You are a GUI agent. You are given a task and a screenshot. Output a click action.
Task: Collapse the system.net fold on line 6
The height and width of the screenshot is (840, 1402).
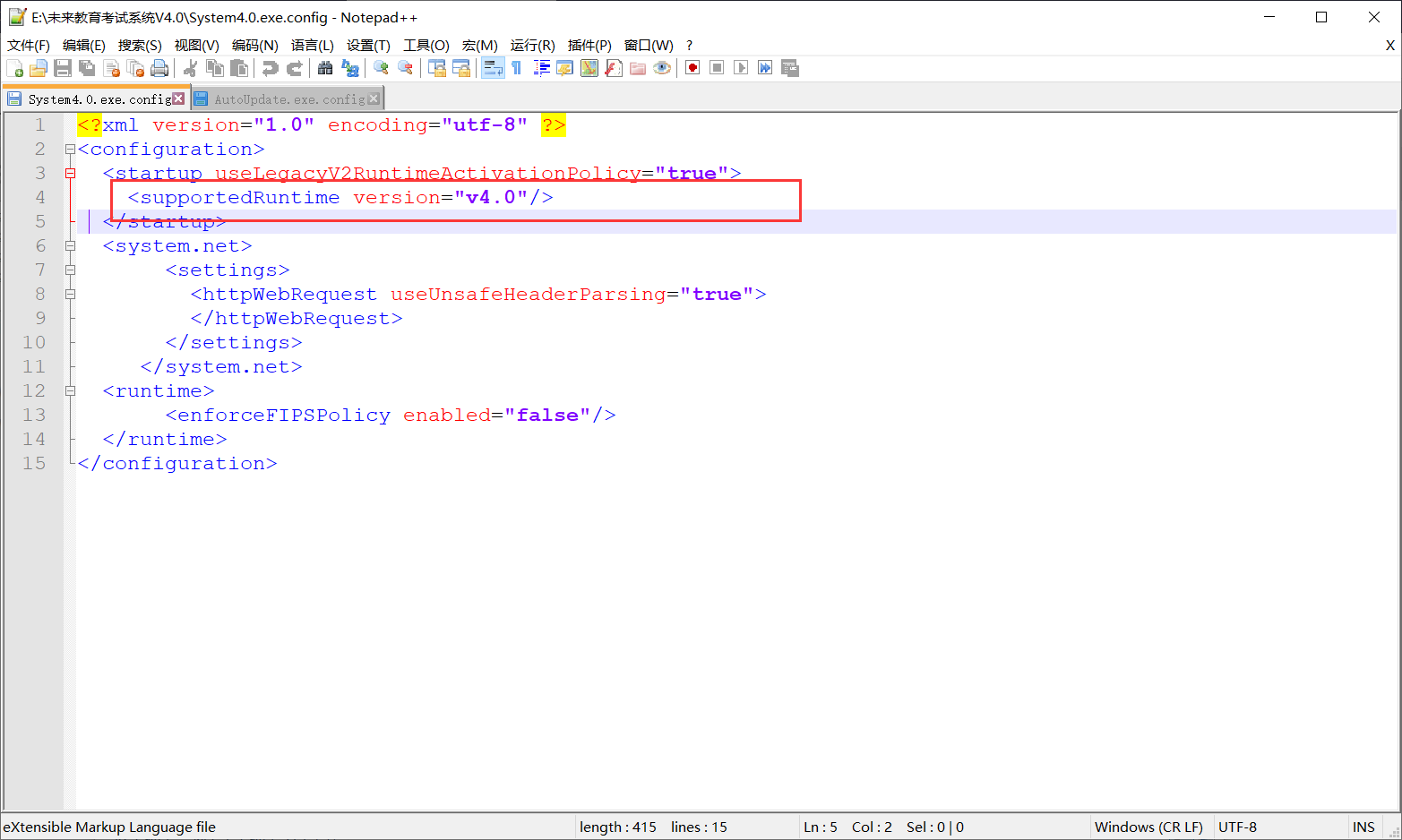click(70, 246)
